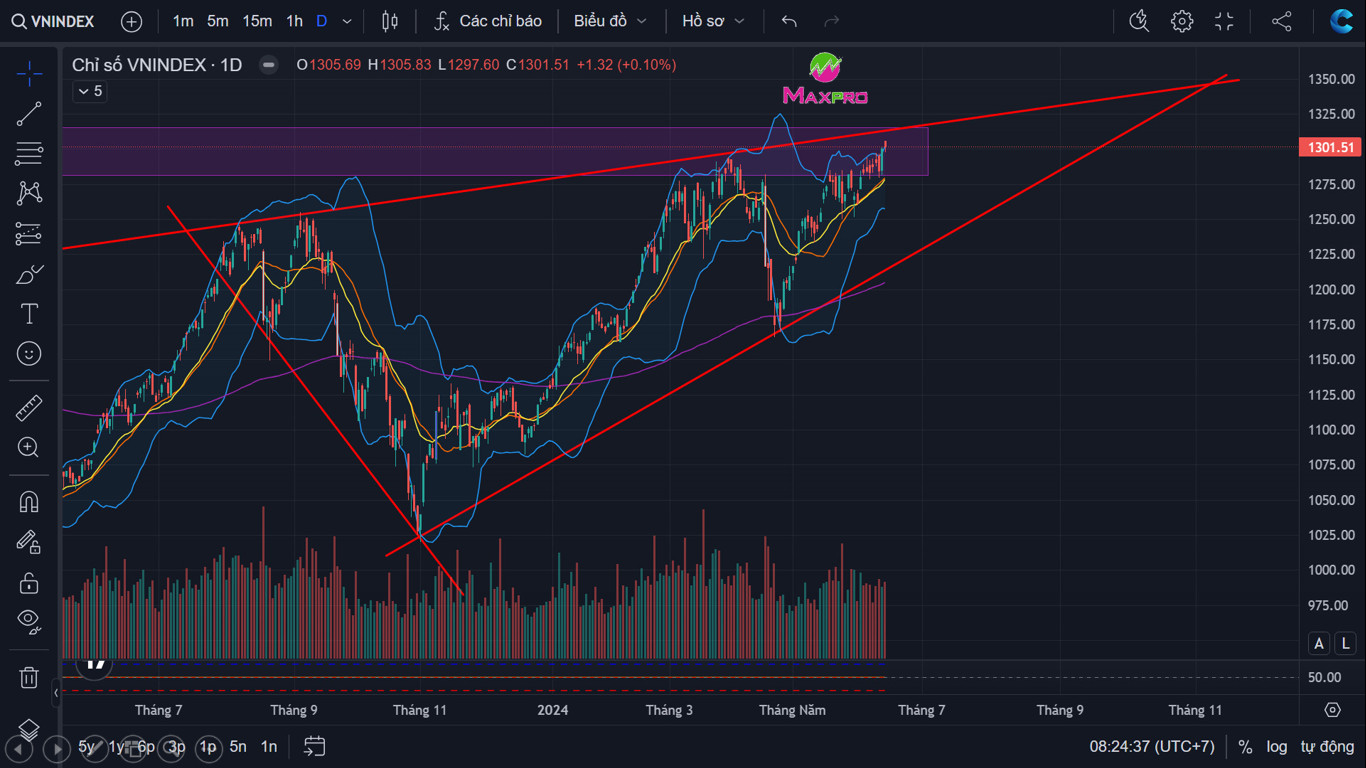This screenshot has width=1366, height=768.
Task: Select the brush drawing tool
Action: click(x=29, y=274)
